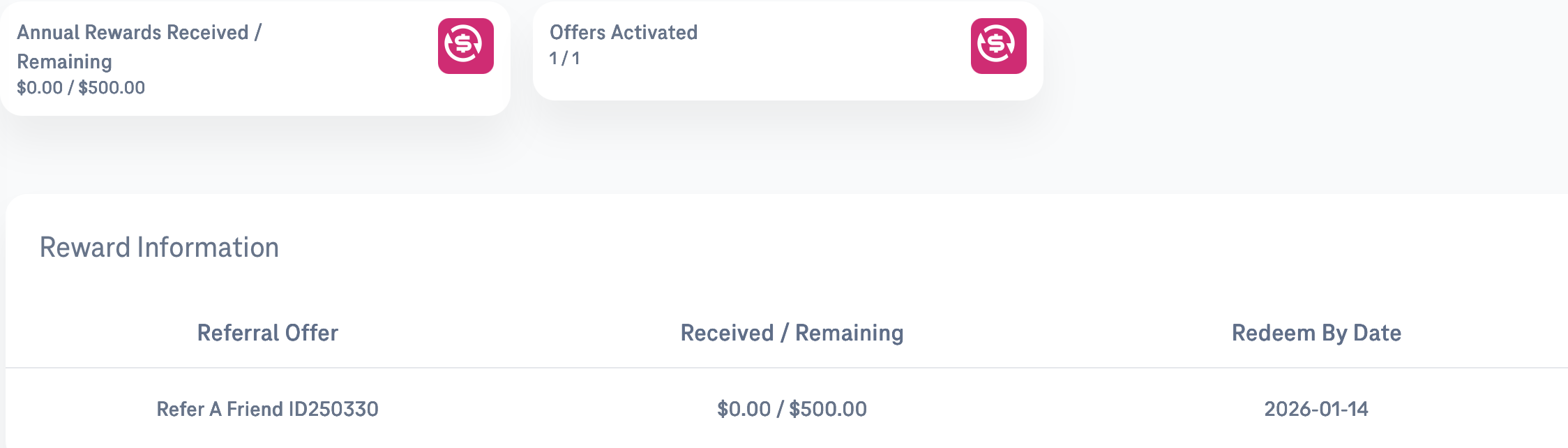The height and width of the screenshot is (448, 1568).
Task: Click the word Received in the column header
Action: pyautogui.click(x=727, y=333)
